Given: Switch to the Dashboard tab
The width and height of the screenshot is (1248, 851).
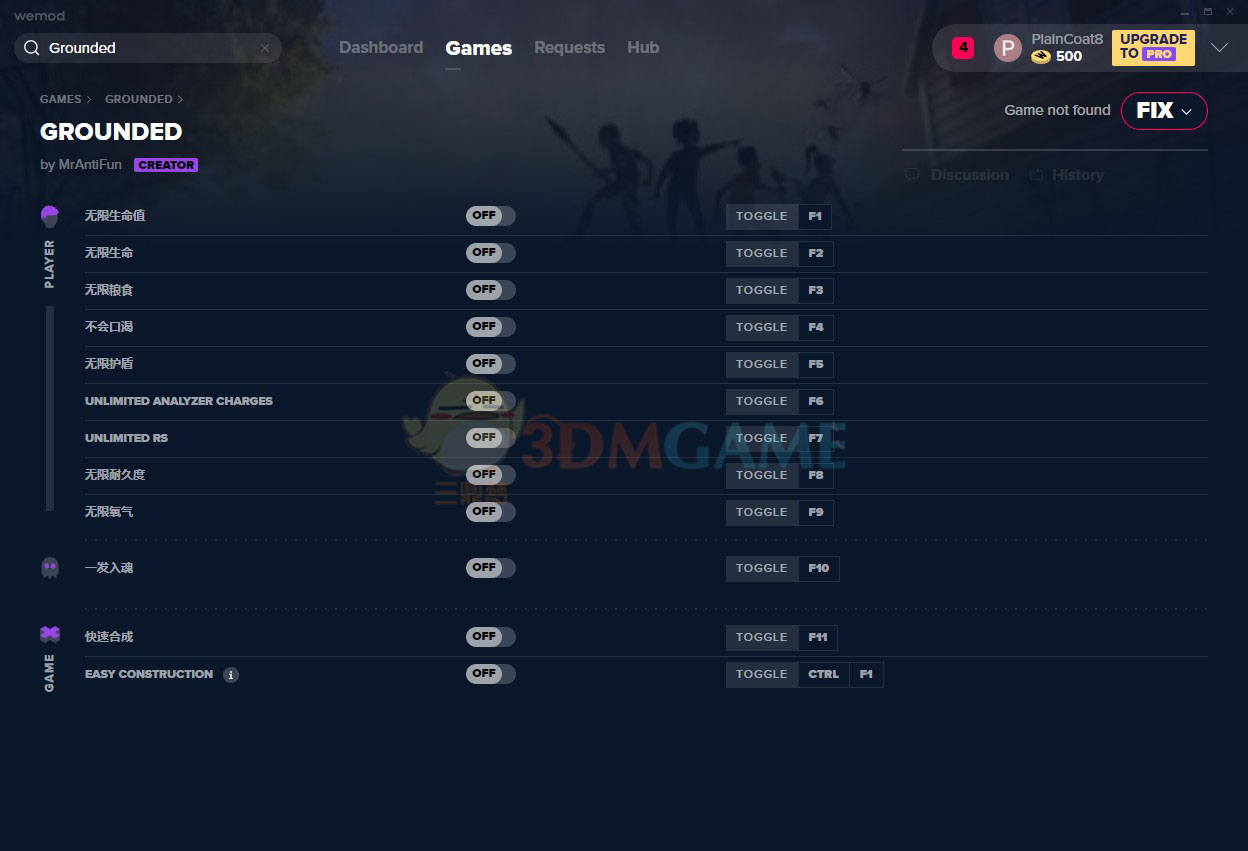Looking at the screenshot, I should point(380,48).
